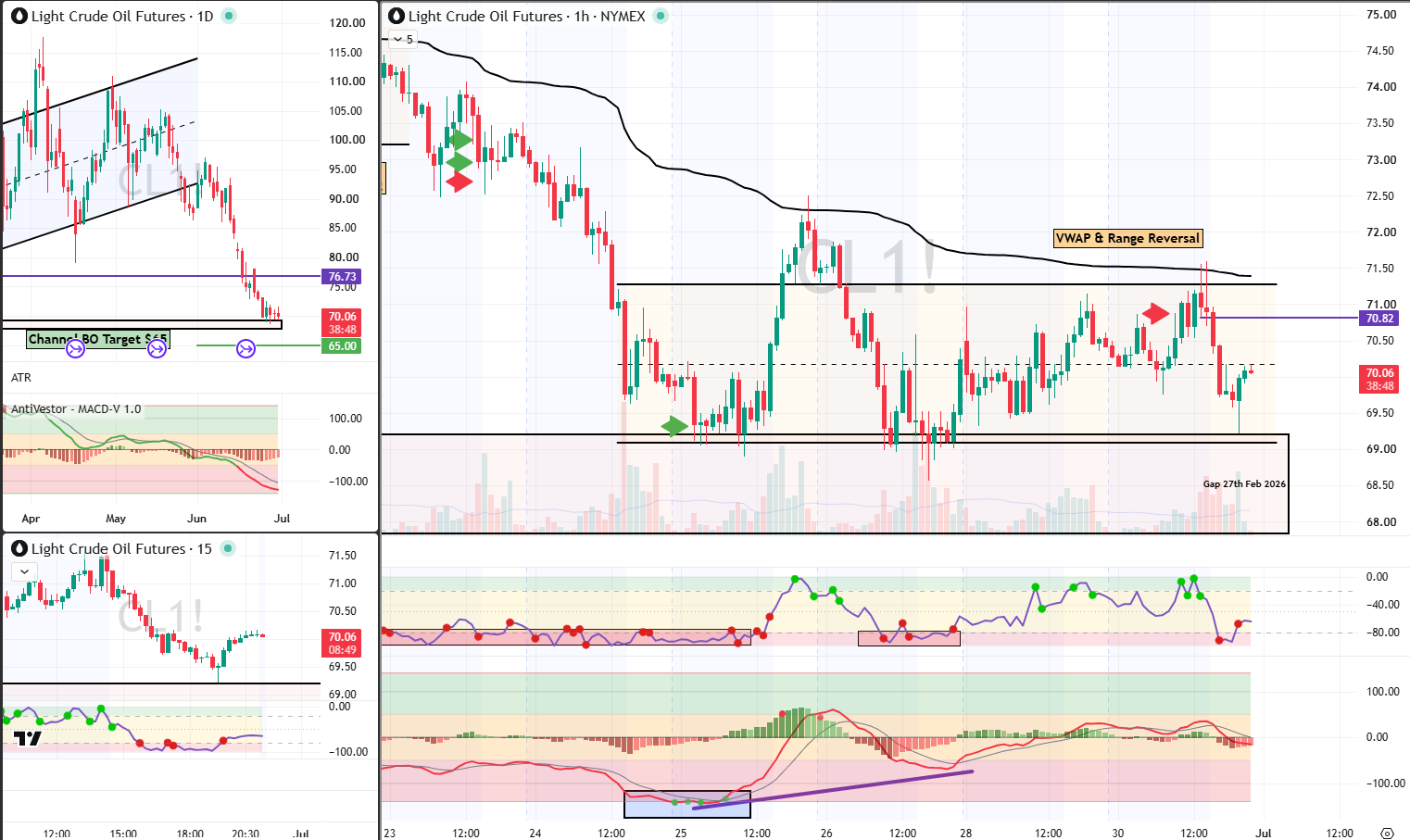Select the 'Gap 27th Feb 2026' annotation text
Viewport: 1410px width, 840px height.
click(x=1244, y=483)
